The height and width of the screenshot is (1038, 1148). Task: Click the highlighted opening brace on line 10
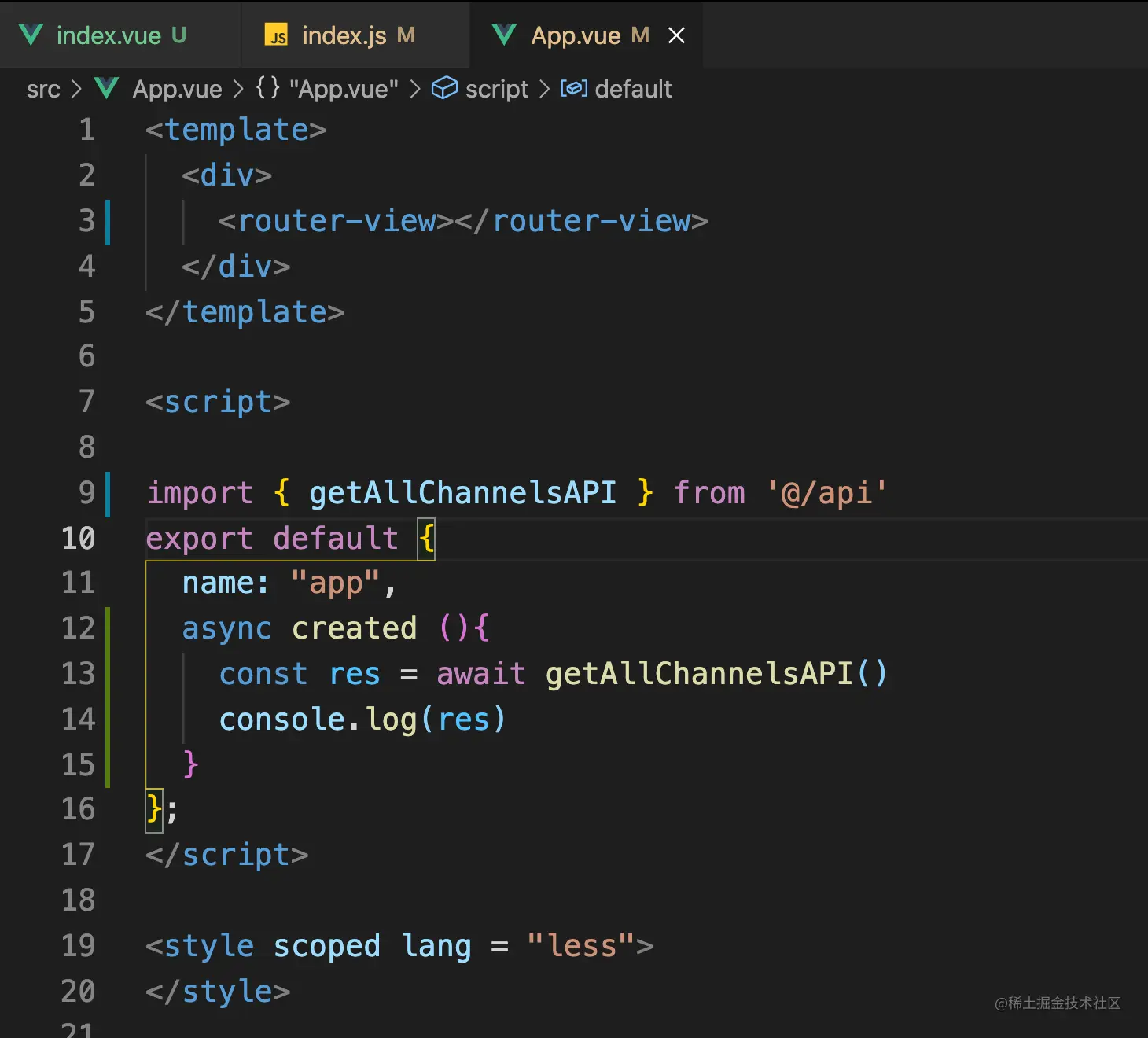tap(426, 539)
